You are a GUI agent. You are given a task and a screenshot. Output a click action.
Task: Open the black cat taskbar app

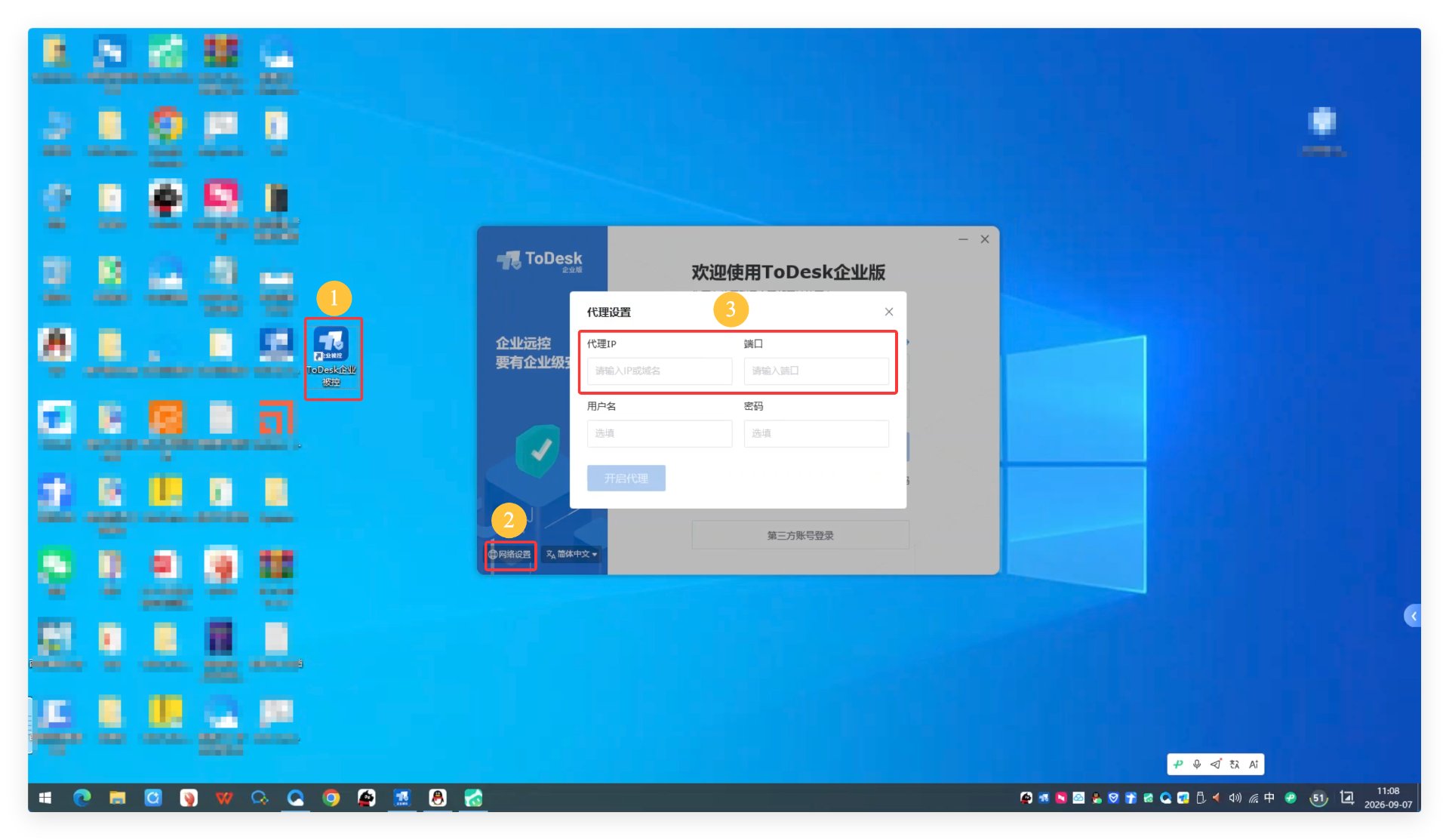coord(366,798)
